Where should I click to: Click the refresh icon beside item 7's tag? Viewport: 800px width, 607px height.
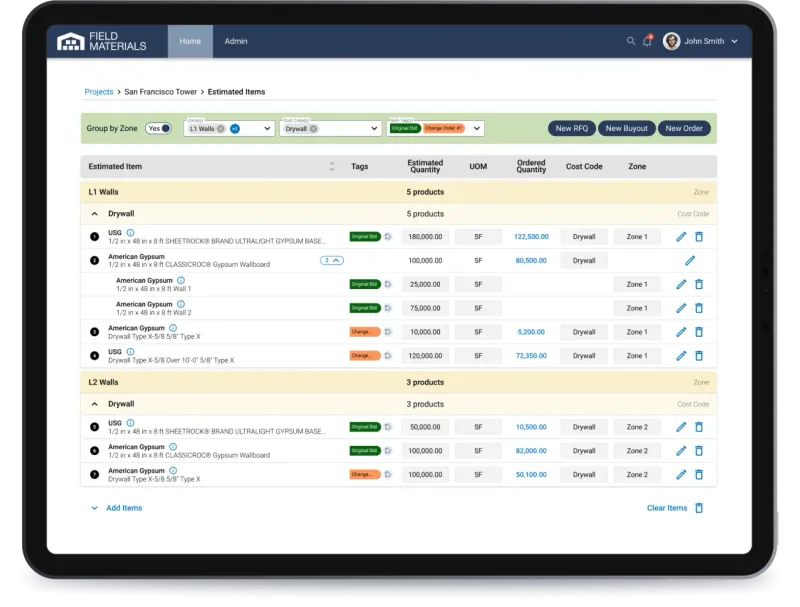[x=388, y=475]
